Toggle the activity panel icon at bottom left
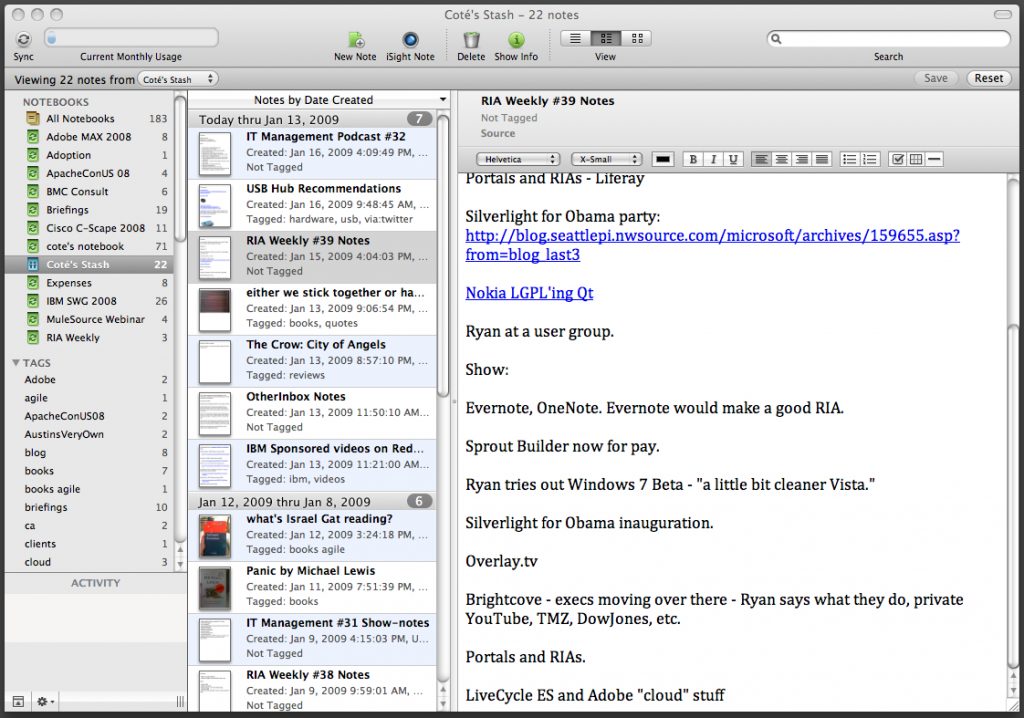This screenshot has width=1024, height=718. (x=18, y=702)
